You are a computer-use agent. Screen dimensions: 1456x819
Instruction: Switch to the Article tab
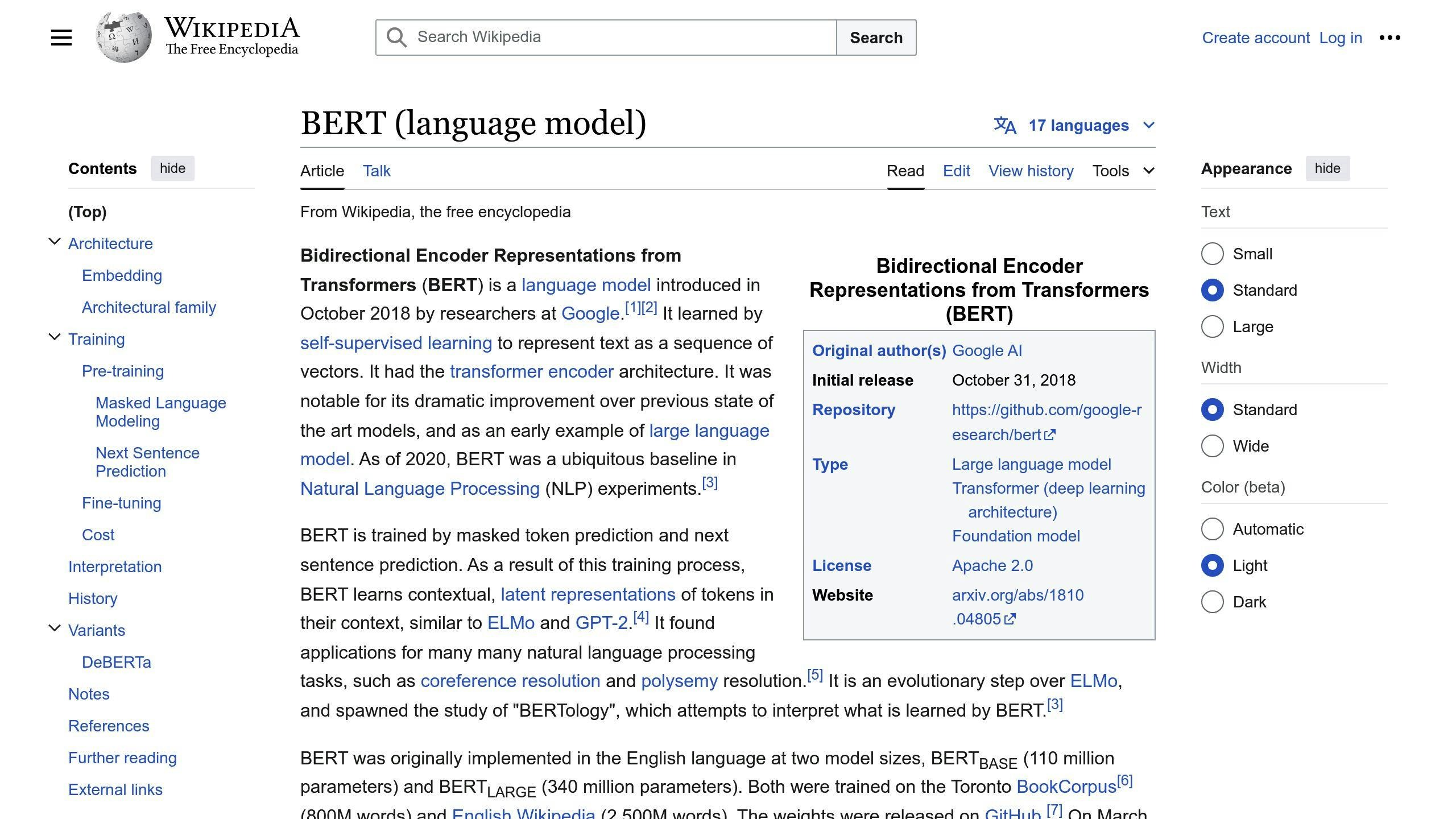tap(322, 171)
